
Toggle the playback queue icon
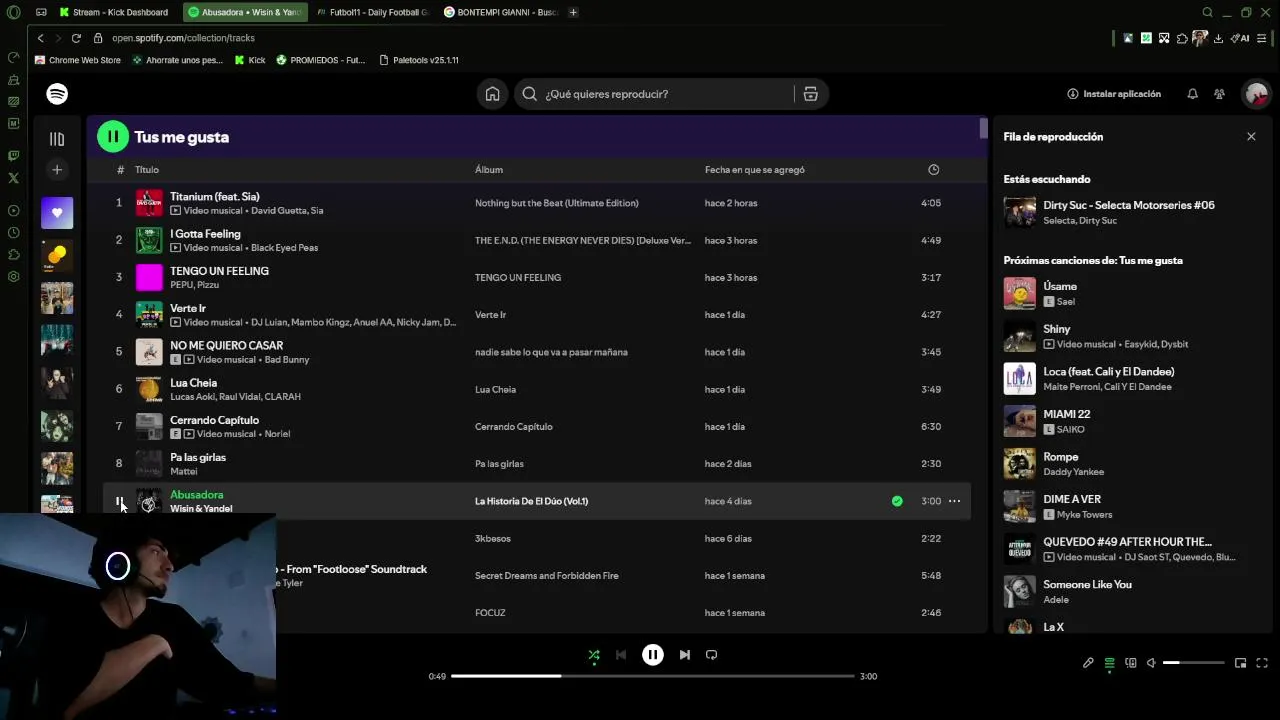pos(1109,663)
